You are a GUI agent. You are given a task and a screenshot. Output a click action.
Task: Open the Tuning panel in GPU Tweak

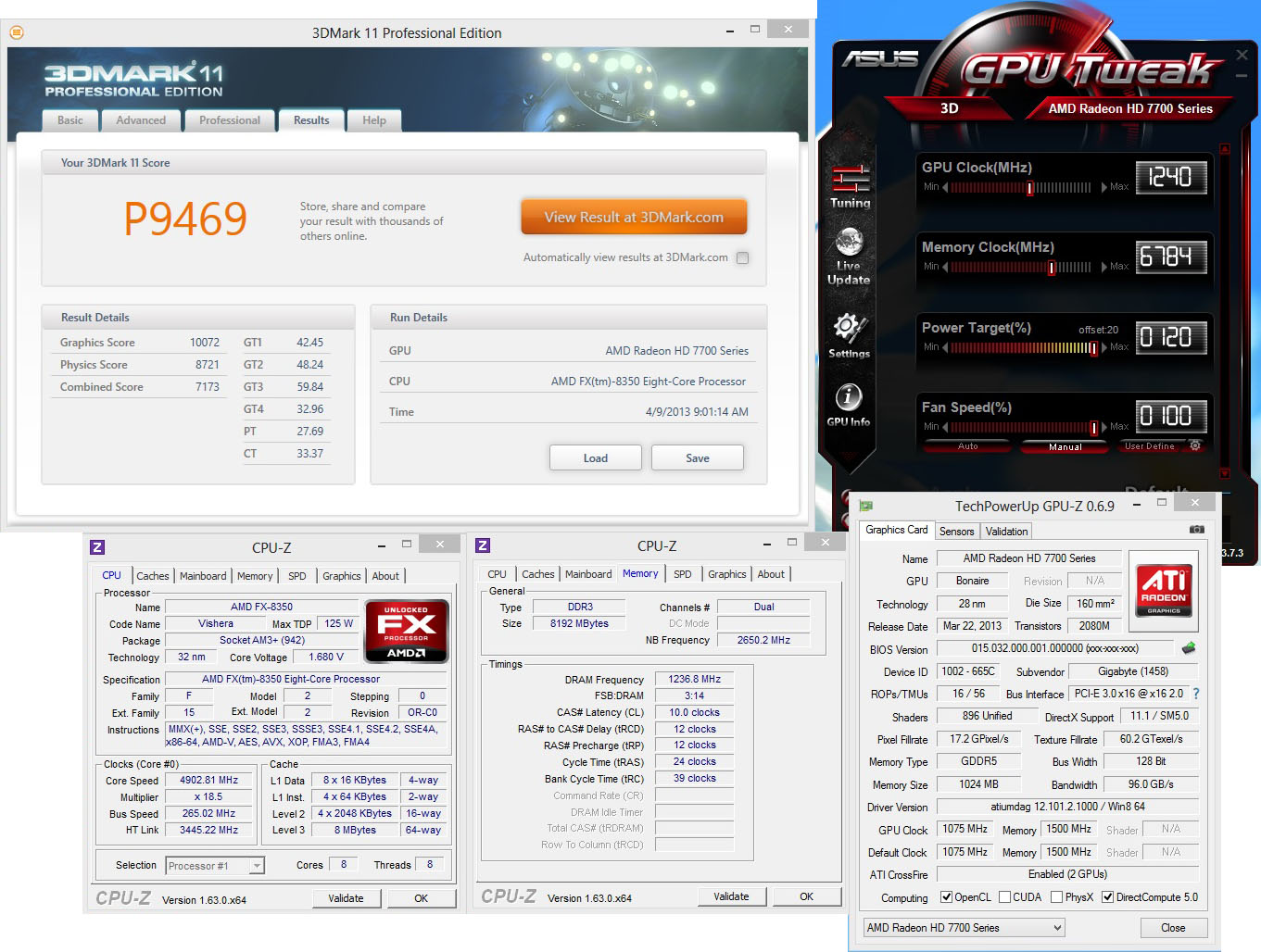[850, 185]
